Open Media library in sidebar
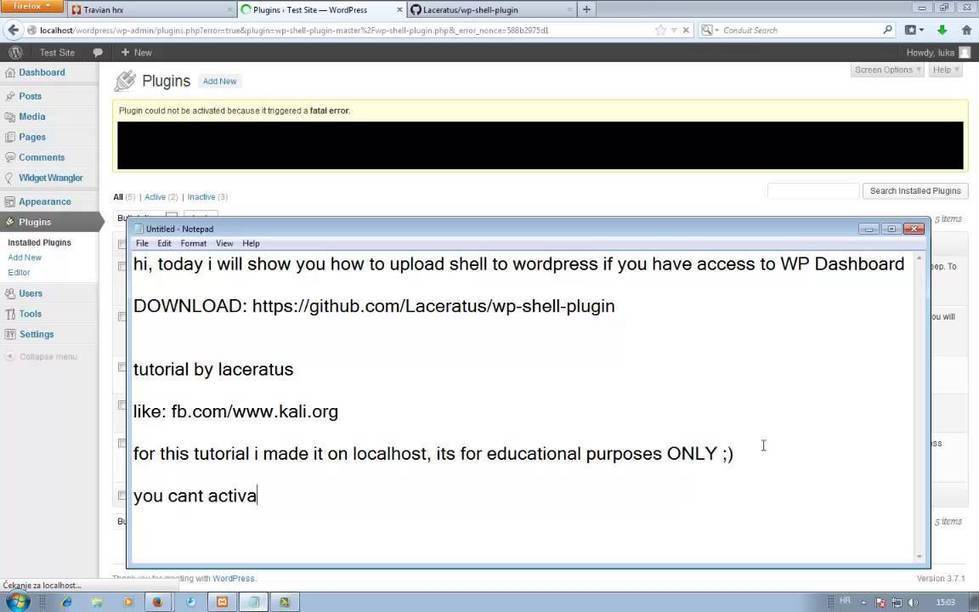Screen dimensions: 979x612 [x=32, y=117]
